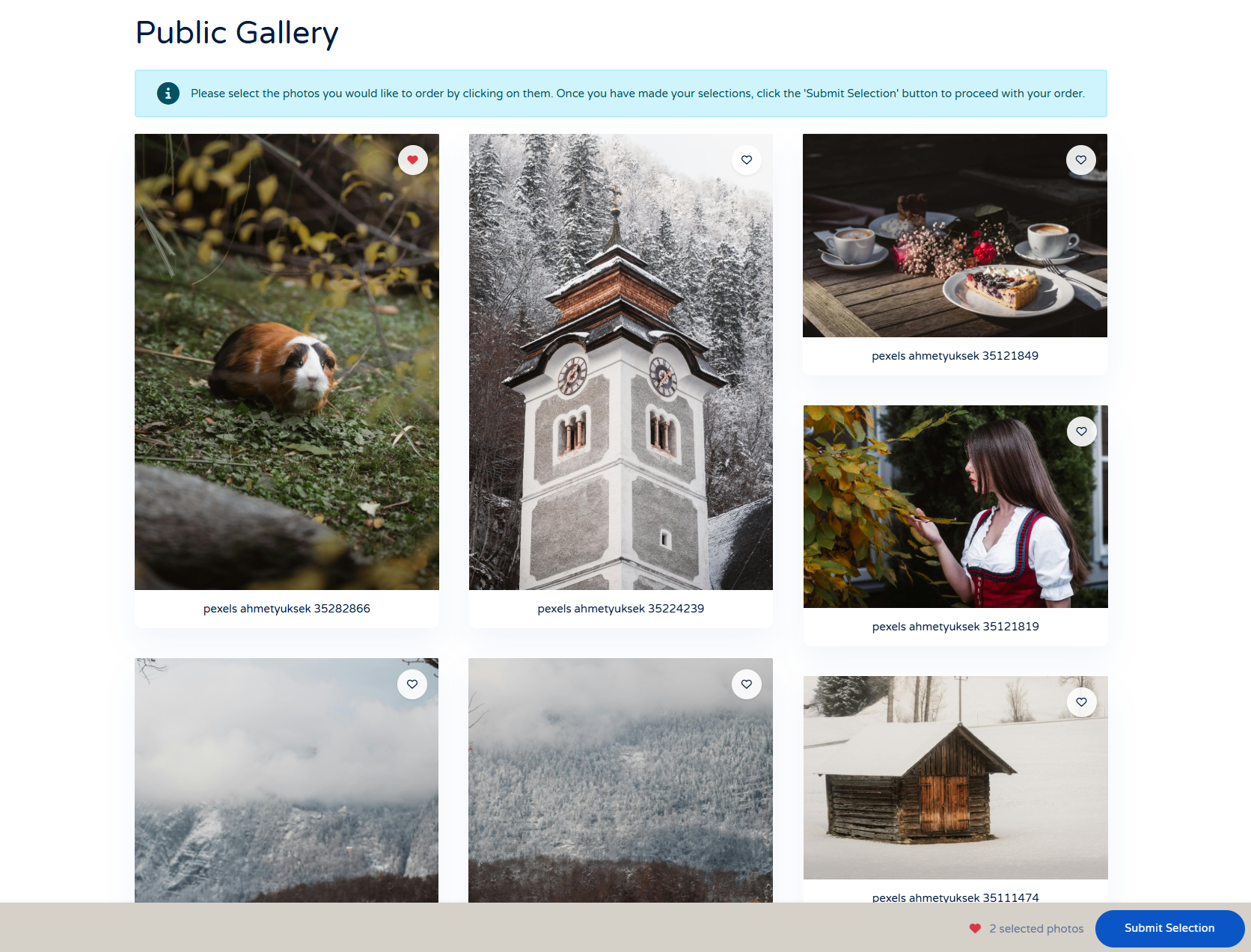Unfavorite the guinea pig photo heart
Screen dimensions: 1251x952
tap(412, 160)
